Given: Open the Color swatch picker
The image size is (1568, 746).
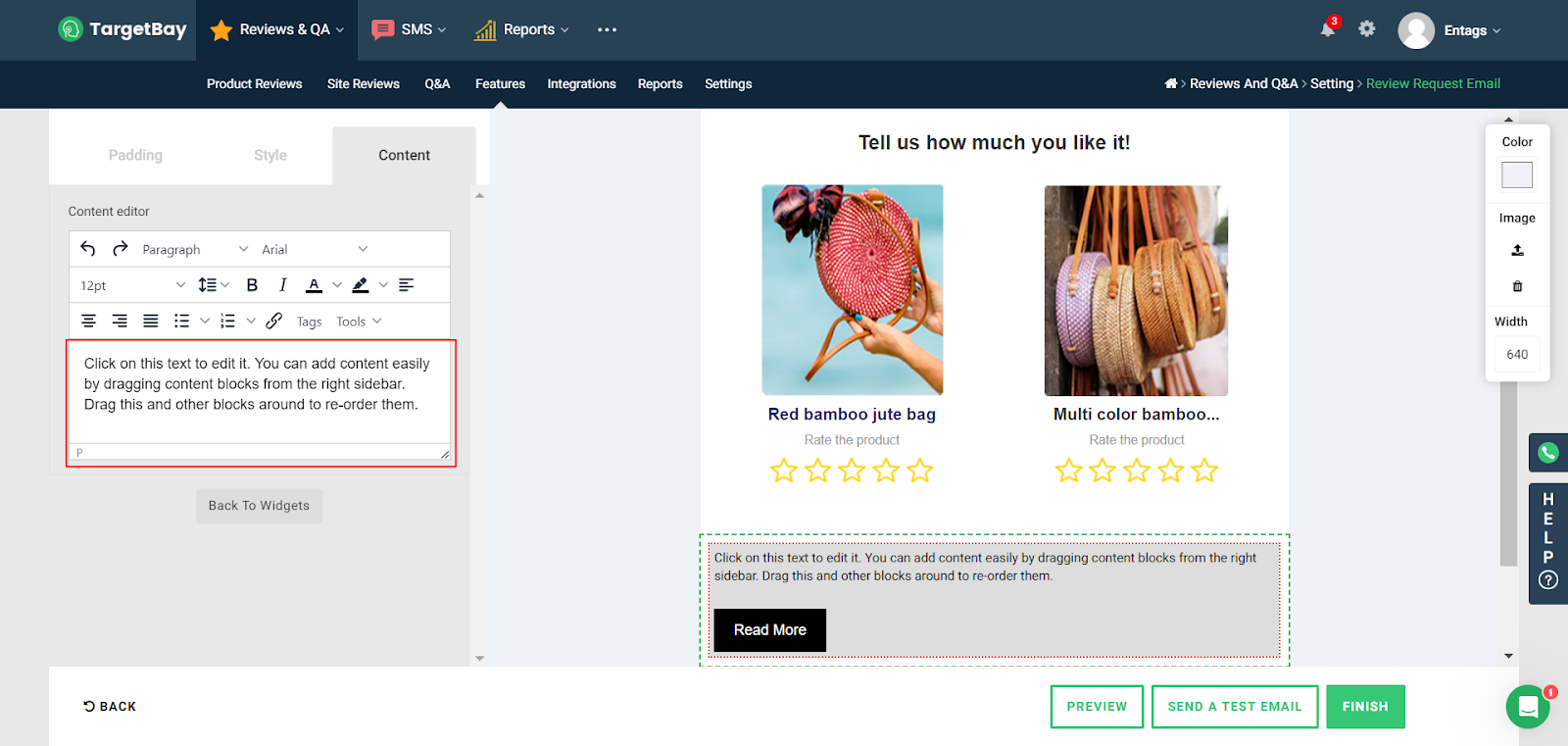Looking at the screenshot, I should coord(1517,175).
